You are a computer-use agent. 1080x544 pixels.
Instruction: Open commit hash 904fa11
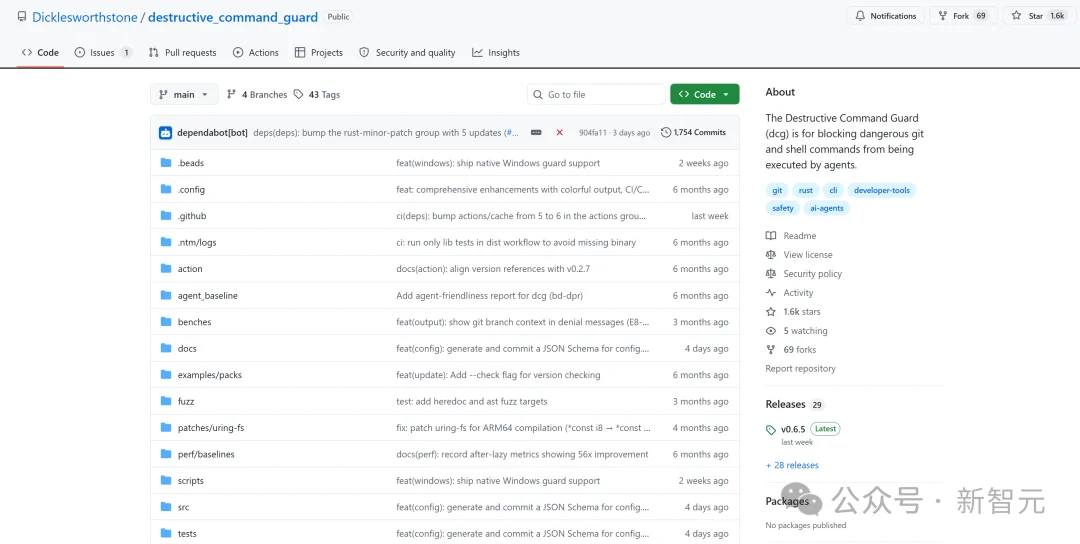tap(592, 133)
